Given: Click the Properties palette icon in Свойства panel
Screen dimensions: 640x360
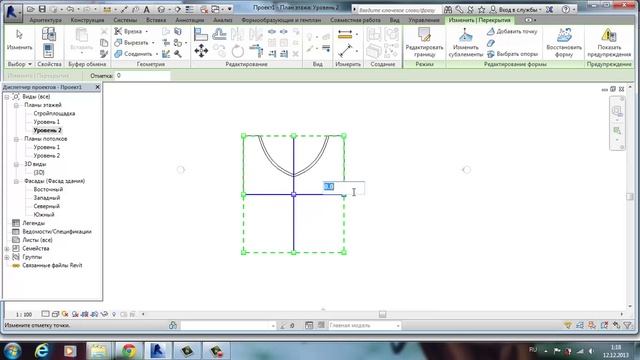Looking at the screenshot, I should point(49,51).
